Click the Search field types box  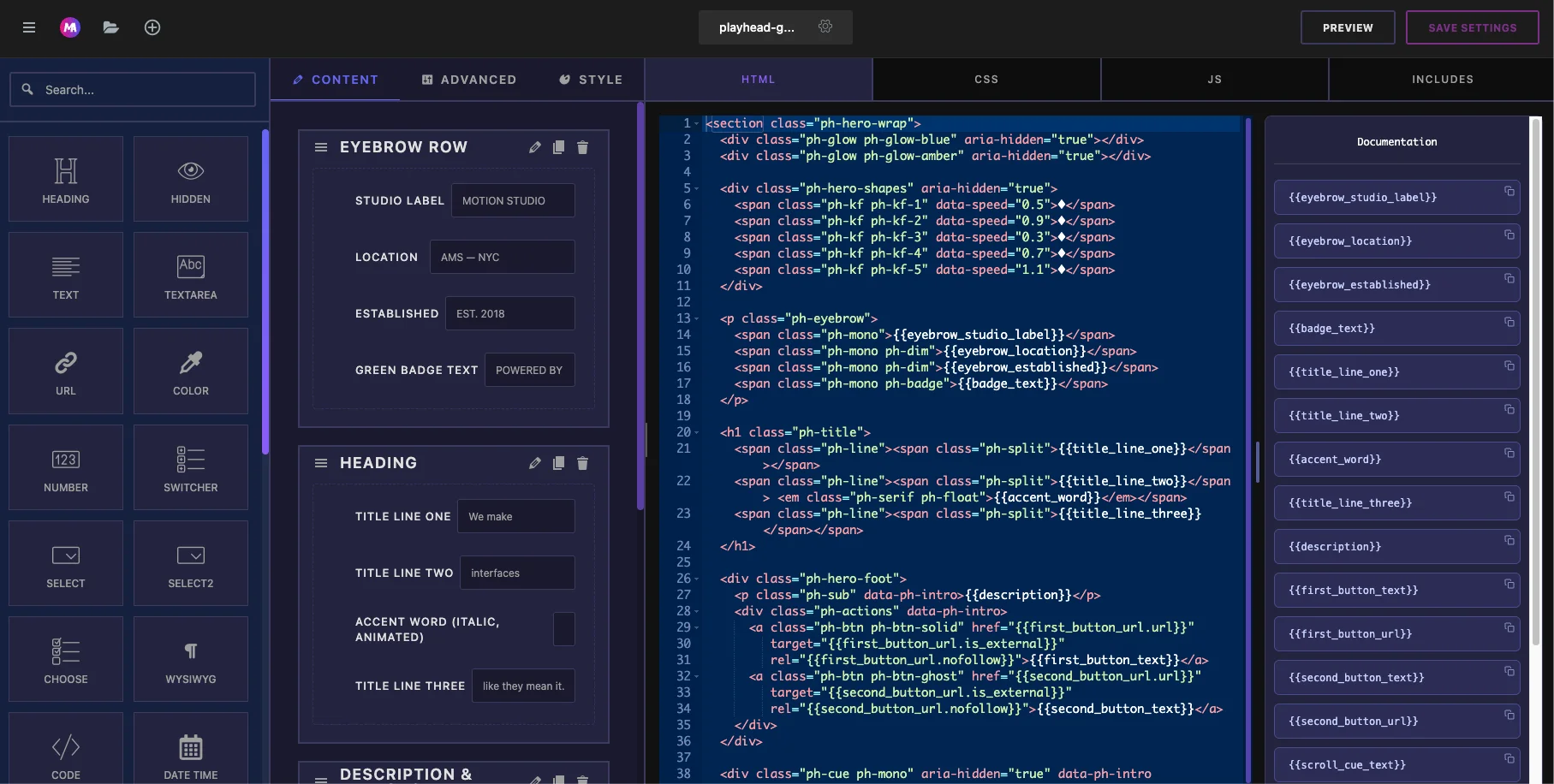pyautogui.click(x=133, y=90)
